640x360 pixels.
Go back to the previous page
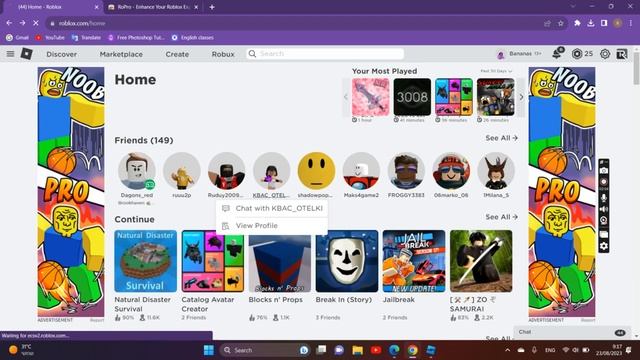tap(9, 23)
